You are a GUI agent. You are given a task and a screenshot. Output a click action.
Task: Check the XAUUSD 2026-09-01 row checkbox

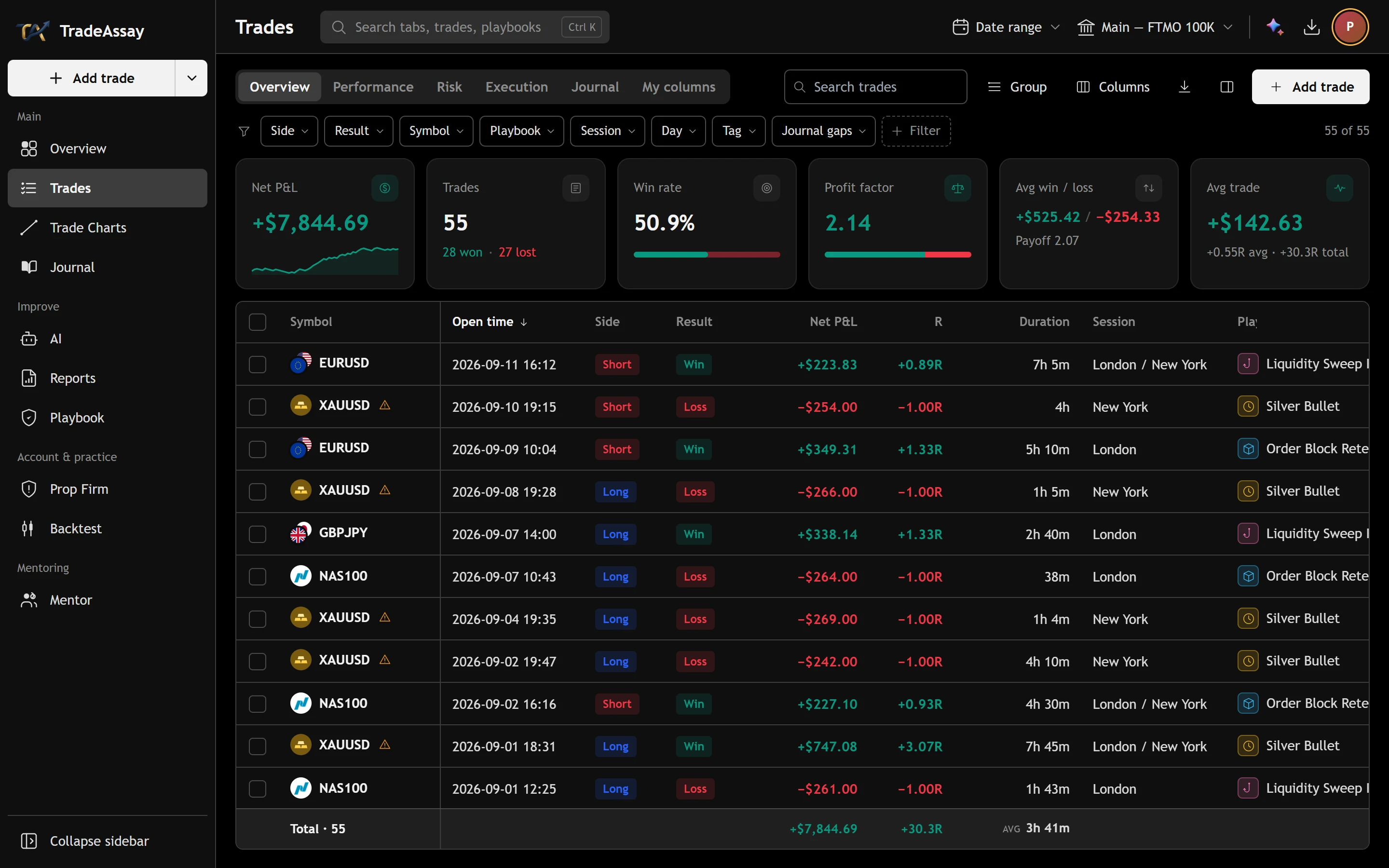coord(258,746)
